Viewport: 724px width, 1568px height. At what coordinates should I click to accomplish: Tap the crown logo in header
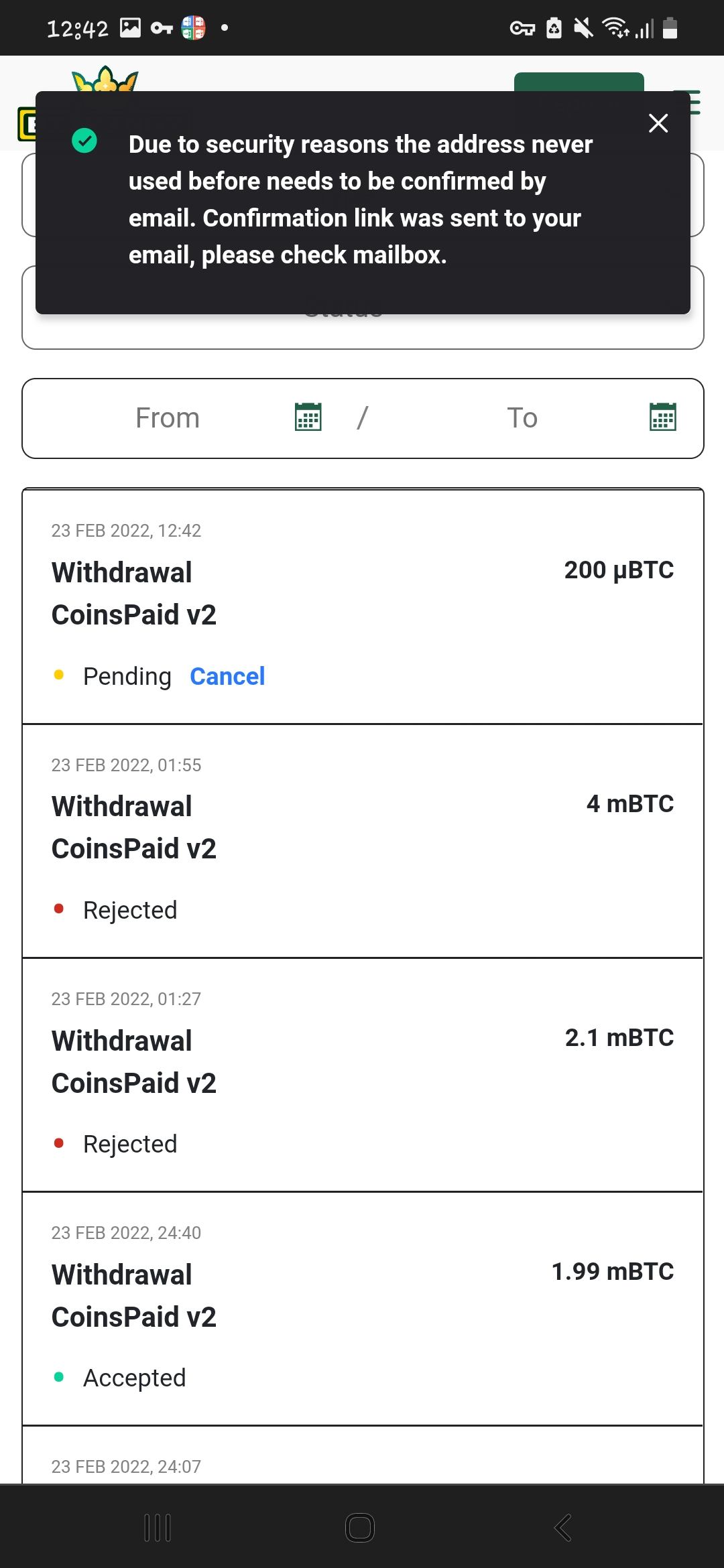pos(105,79)
